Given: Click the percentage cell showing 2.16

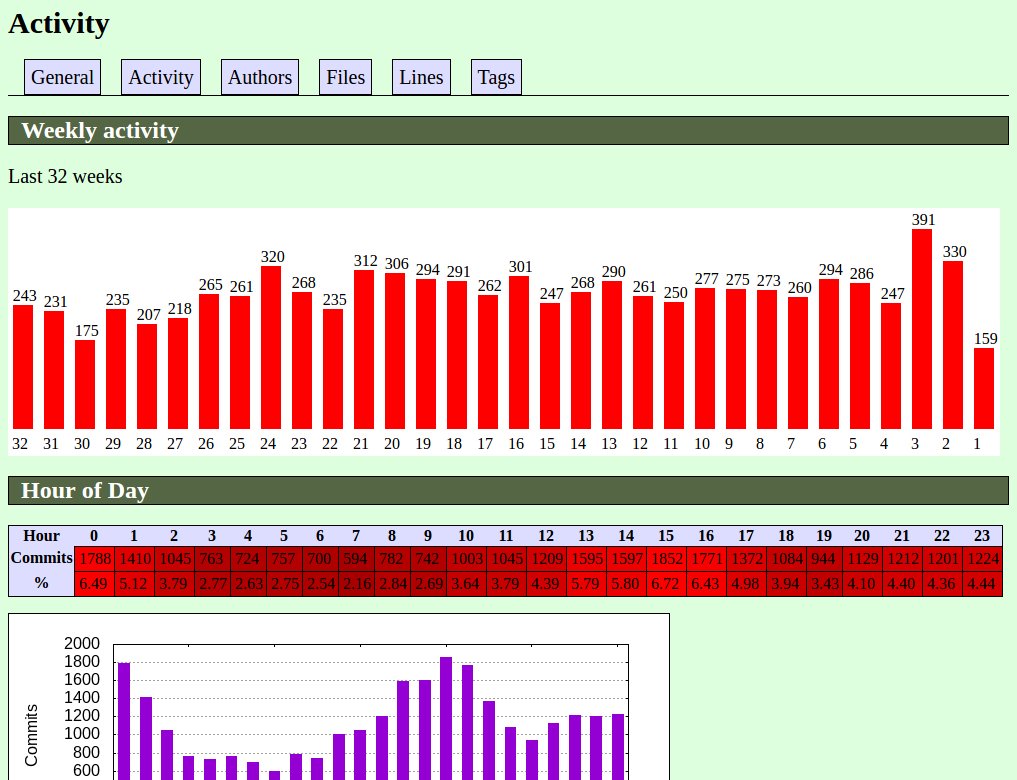Looking at the screenshot, I should point(355,584).
